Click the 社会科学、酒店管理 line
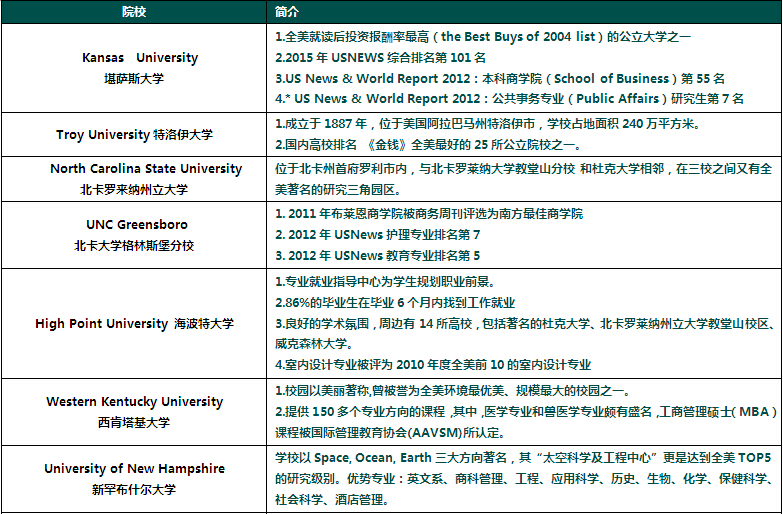Viewport: 783px width, 514px height. (332, 500)
